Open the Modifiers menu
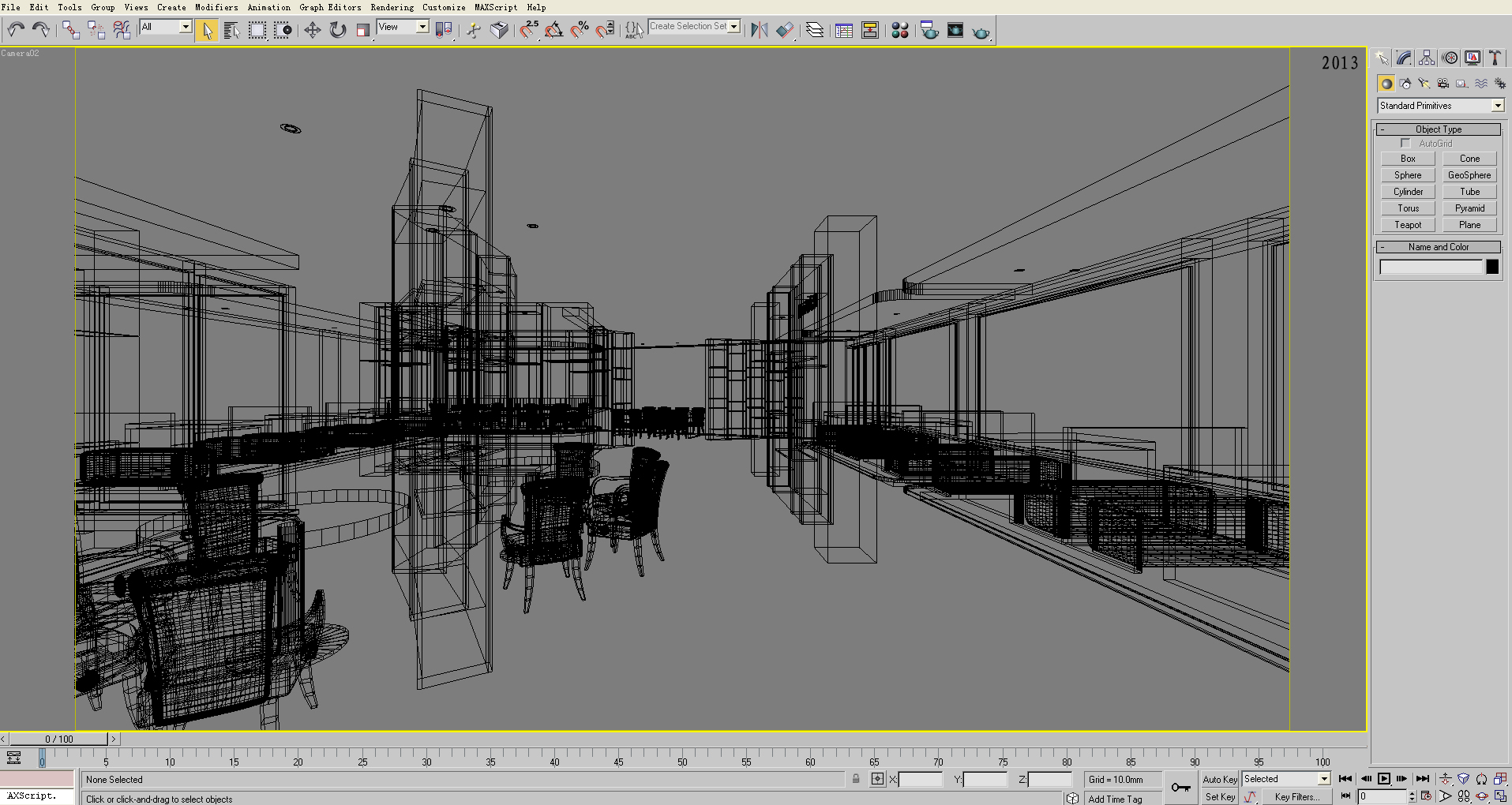 [216, 7]
